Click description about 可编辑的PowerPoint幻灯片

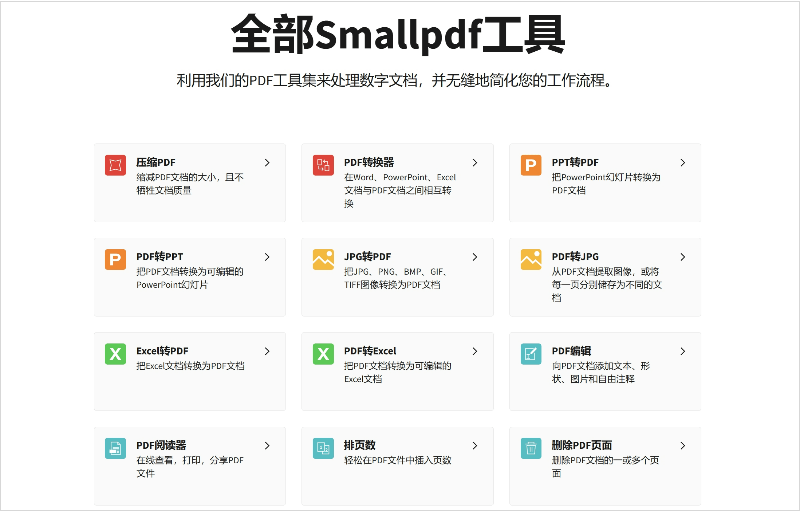[190, 278]
